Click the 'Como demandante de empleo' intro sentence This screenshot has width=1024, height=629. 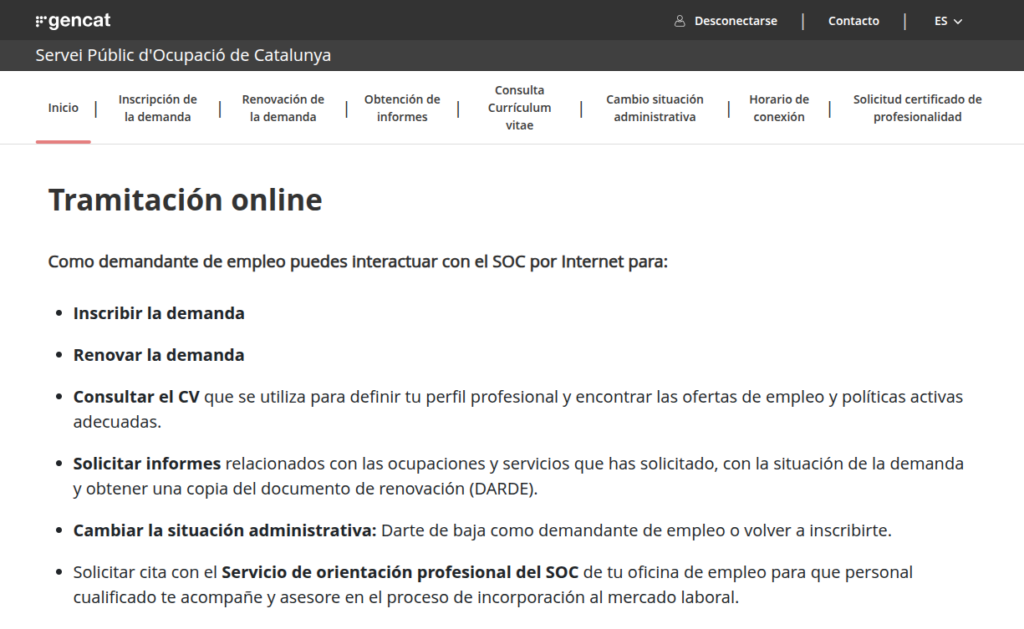click(x=358, y=262)
